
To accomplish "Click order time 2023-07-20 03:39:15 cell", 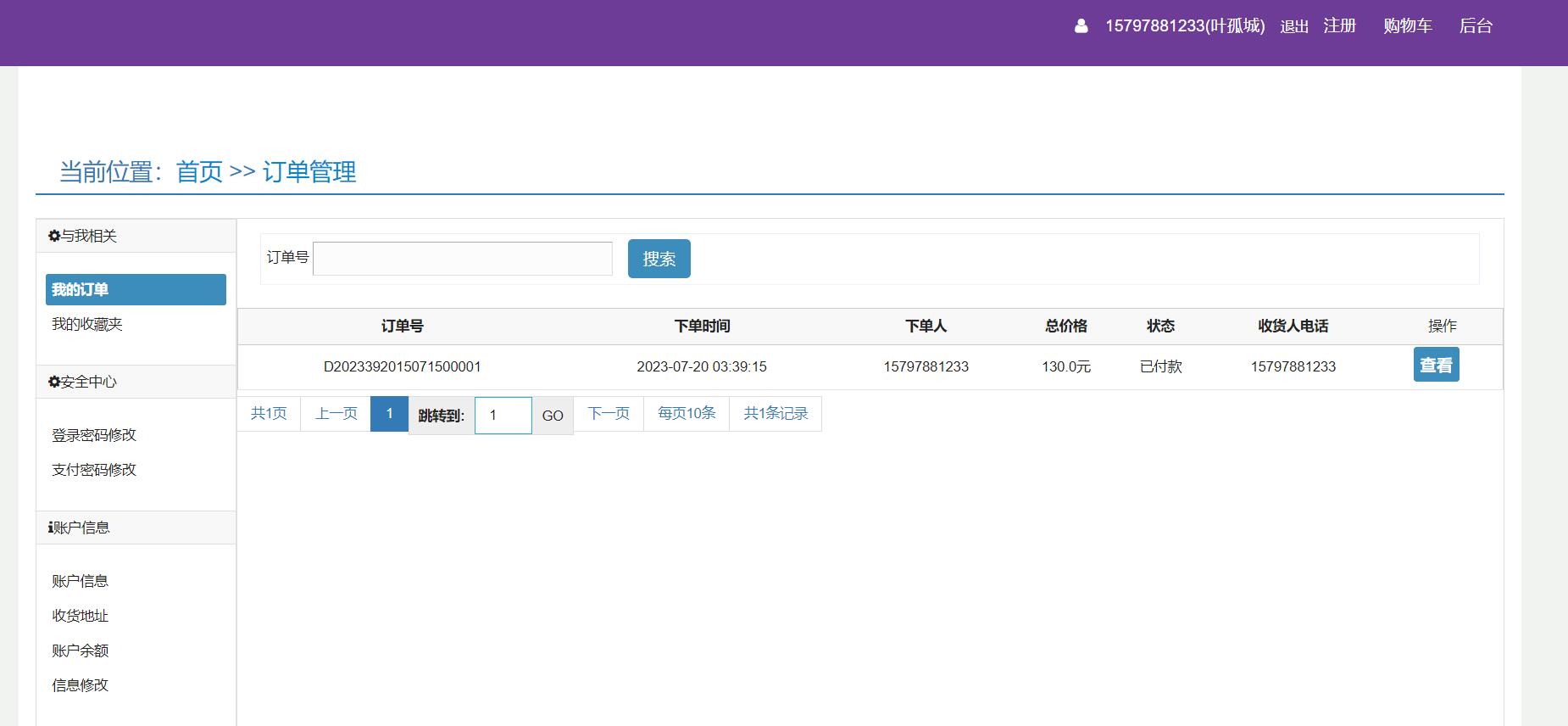I will pos(702,366).
